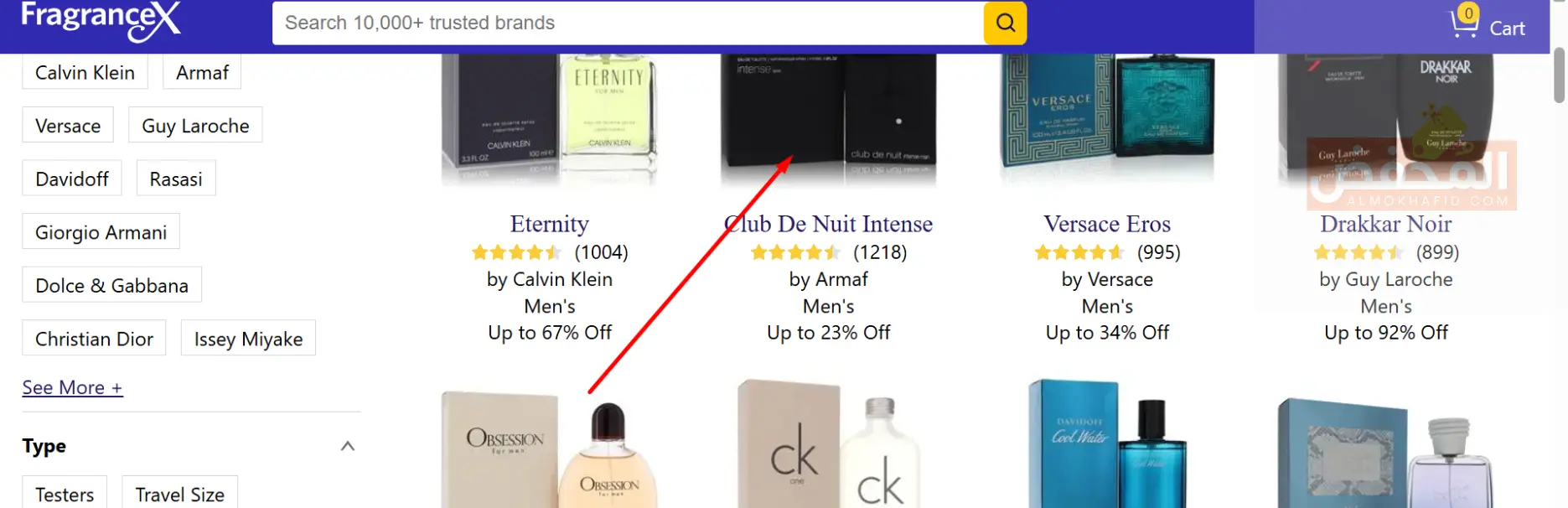
Task: Click the yellow search magnifier button
Action: tap(1005, 23)
